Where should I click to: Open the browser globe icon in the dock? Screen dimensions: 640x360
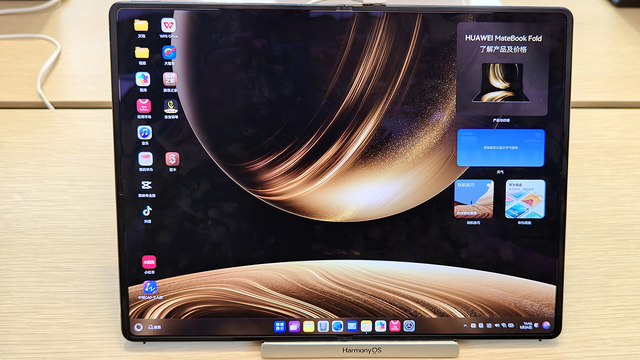pyautogui.click(x=337, y=326)
